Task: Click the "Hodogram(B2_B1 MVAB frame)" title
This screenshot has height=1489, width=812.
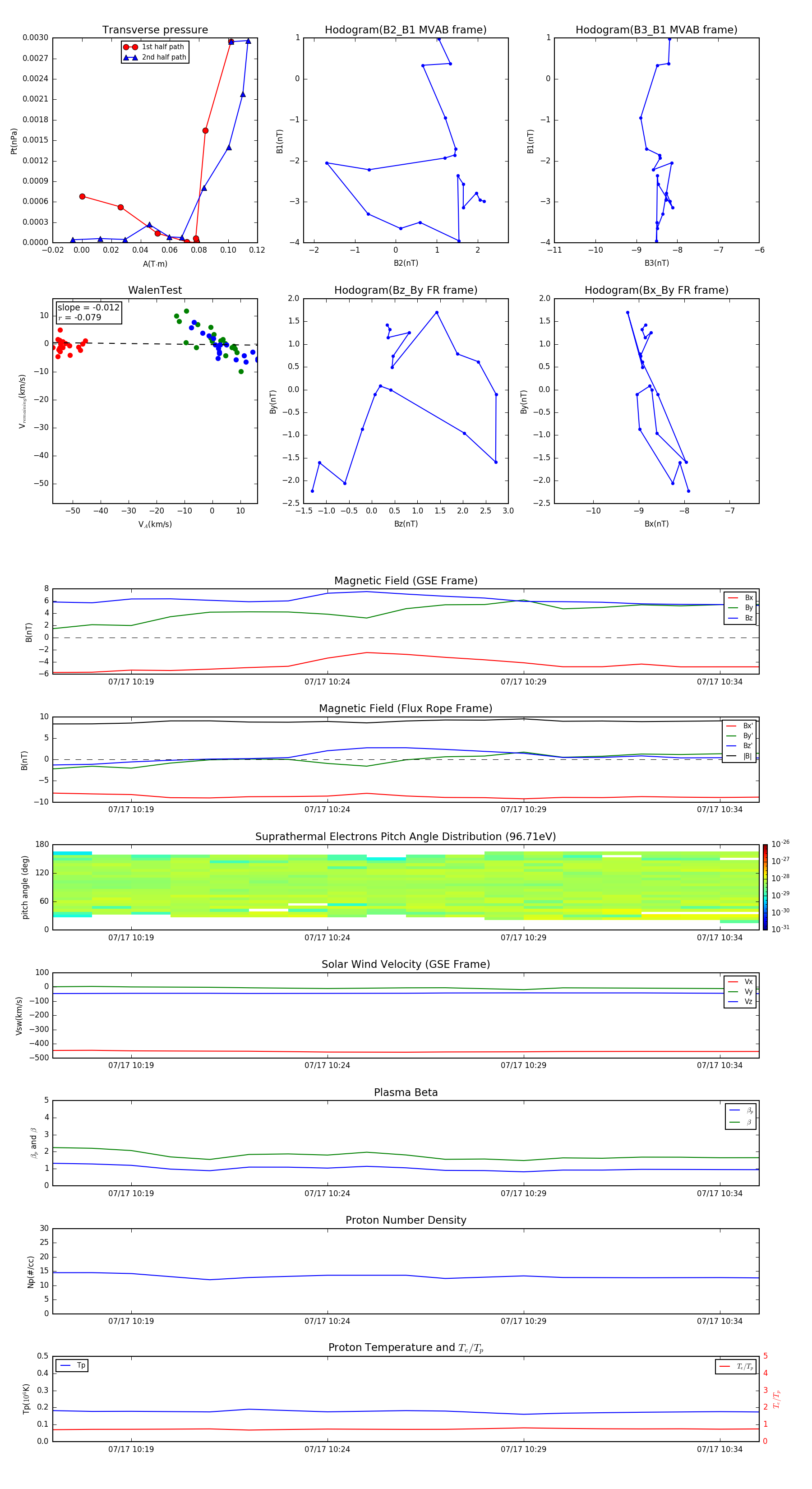Action: click(406, 30)
